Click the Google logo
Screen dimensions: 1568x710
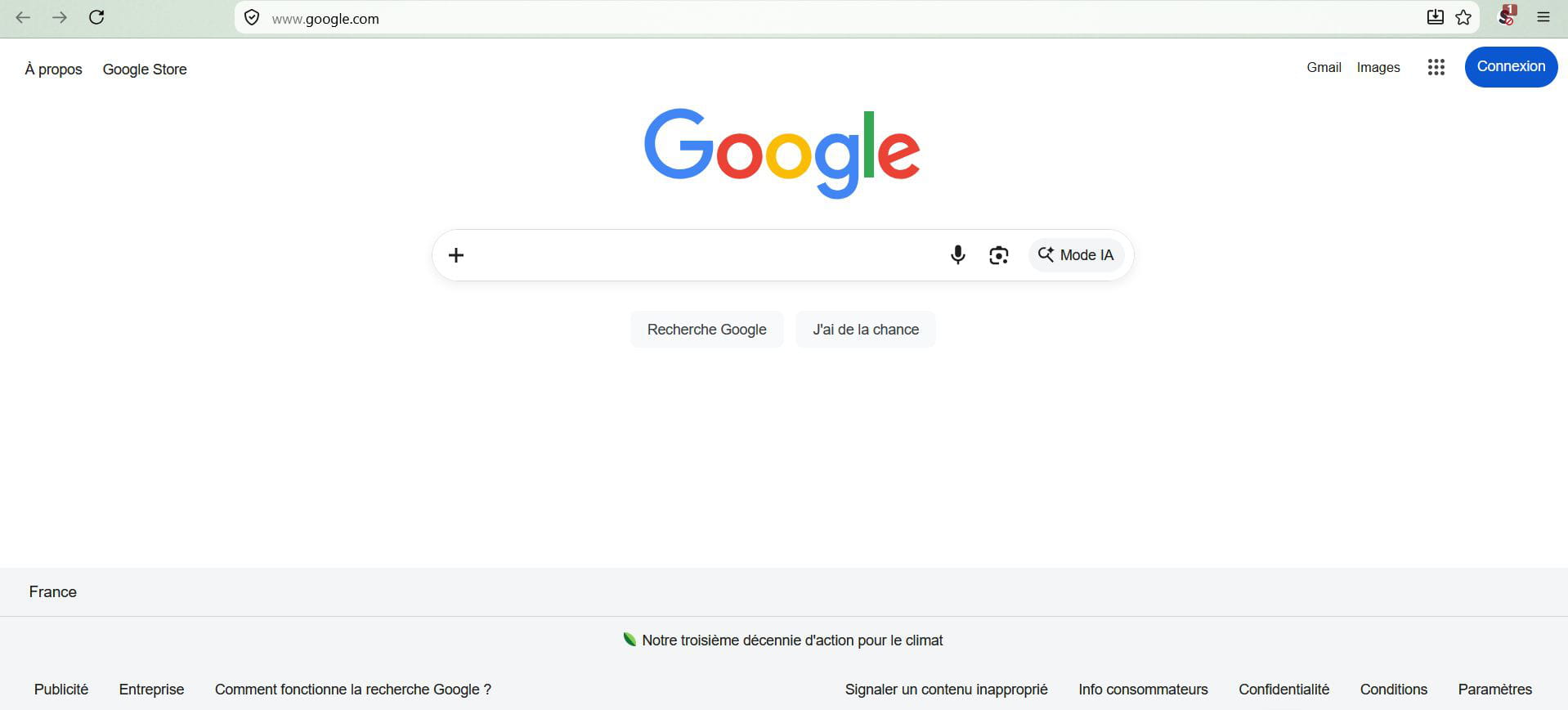coord(782,153)
